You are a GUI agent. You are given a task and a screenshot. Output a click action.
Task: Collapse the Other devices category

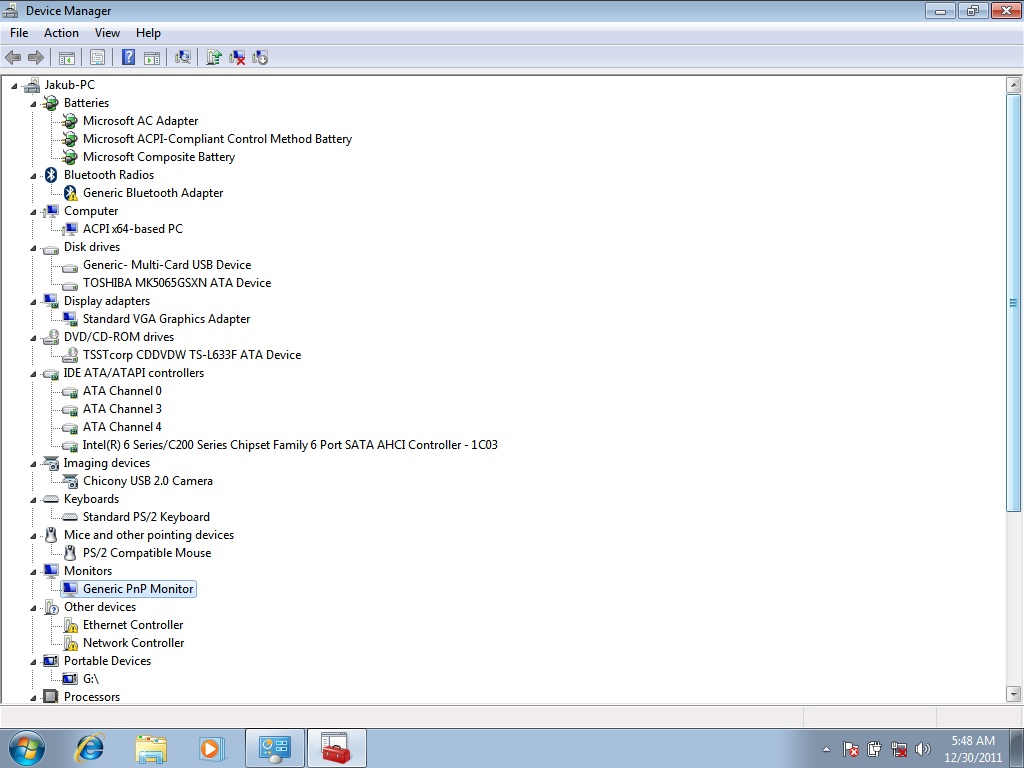(x=33, y=608)
